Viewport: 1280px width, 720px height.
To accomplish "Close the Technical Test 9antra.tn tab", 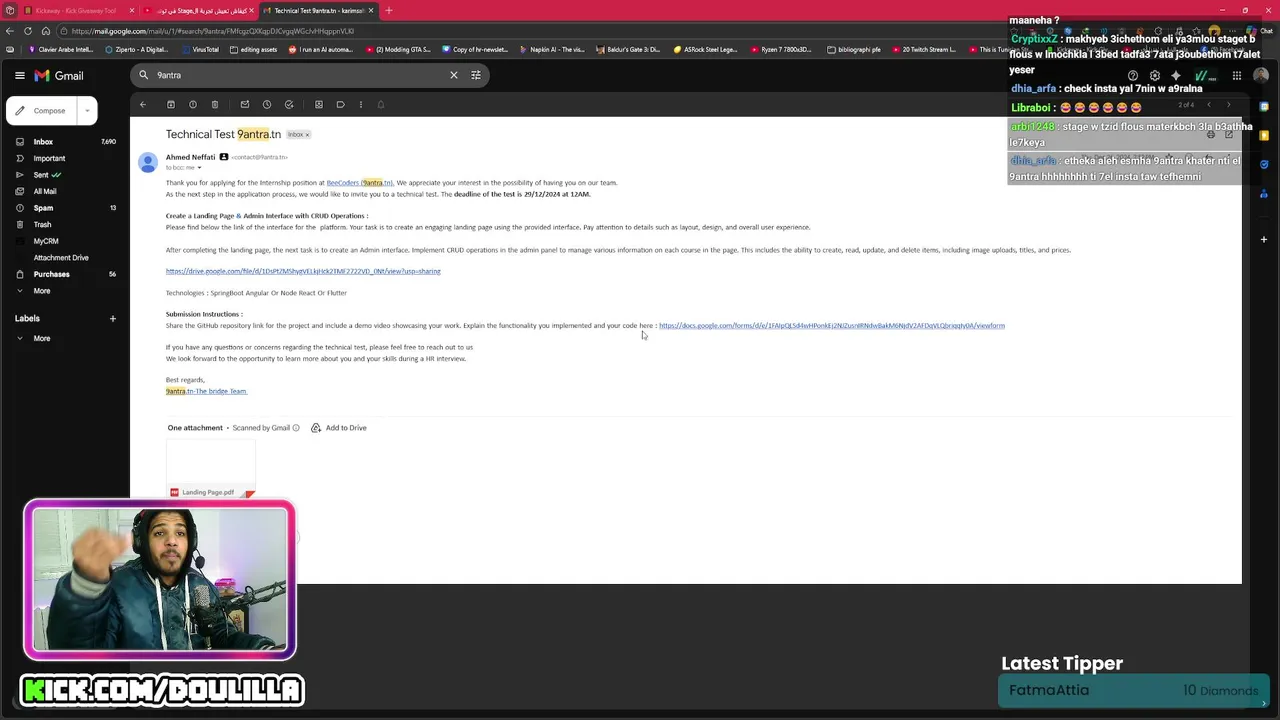I will [x=371, y=10].
